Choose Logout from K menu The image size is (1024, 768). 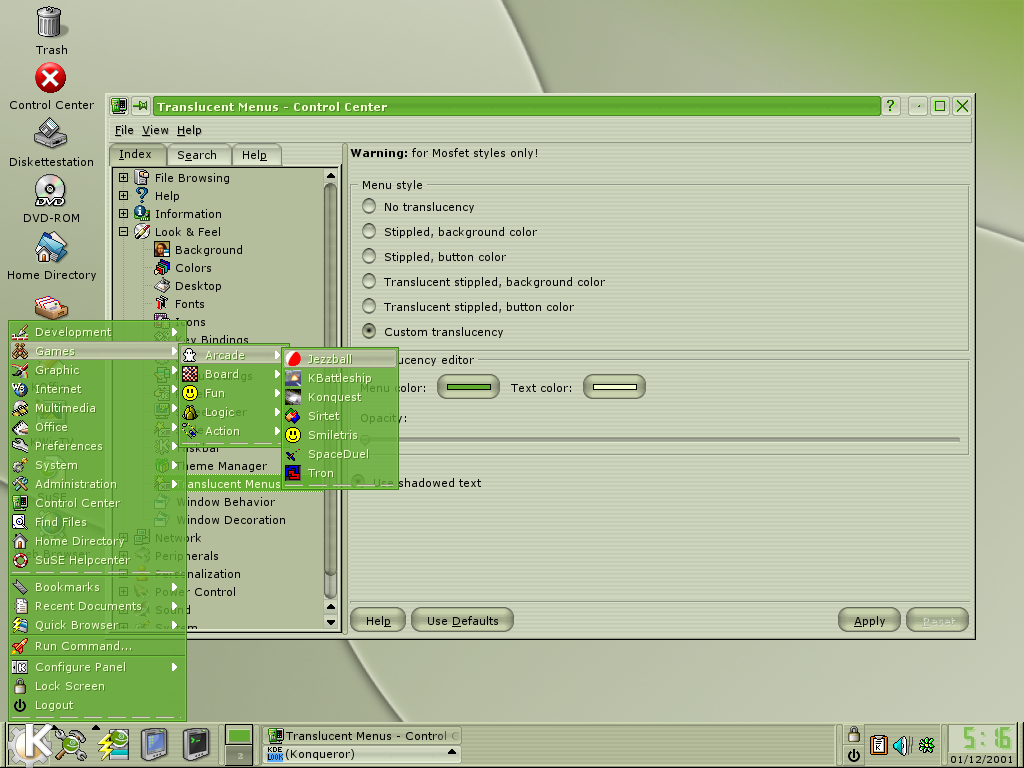(97, 705)
